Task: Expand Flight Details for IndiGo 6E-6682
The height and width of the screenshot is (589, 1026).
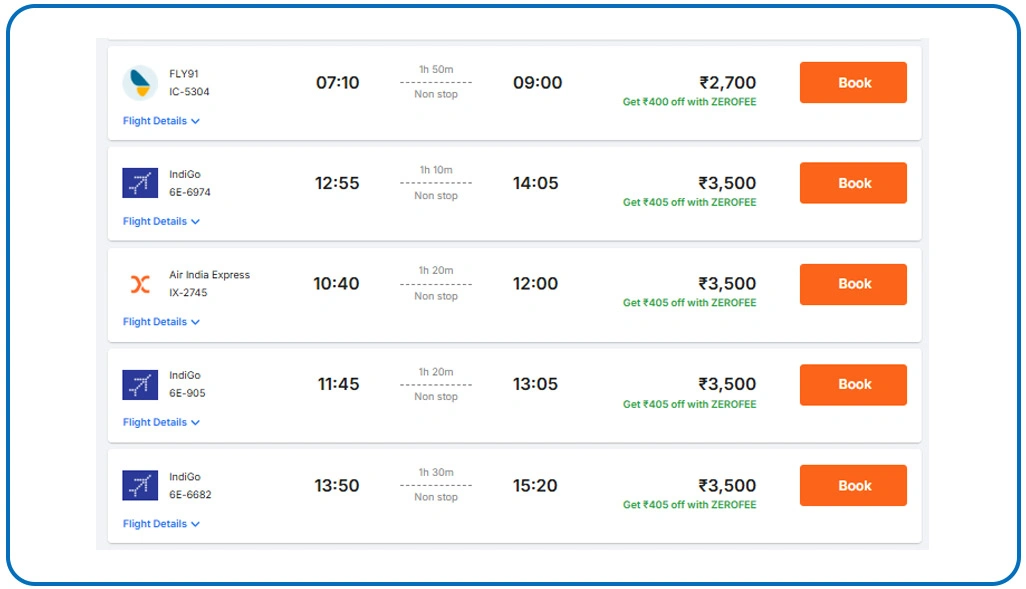Action: pos(161,524)
